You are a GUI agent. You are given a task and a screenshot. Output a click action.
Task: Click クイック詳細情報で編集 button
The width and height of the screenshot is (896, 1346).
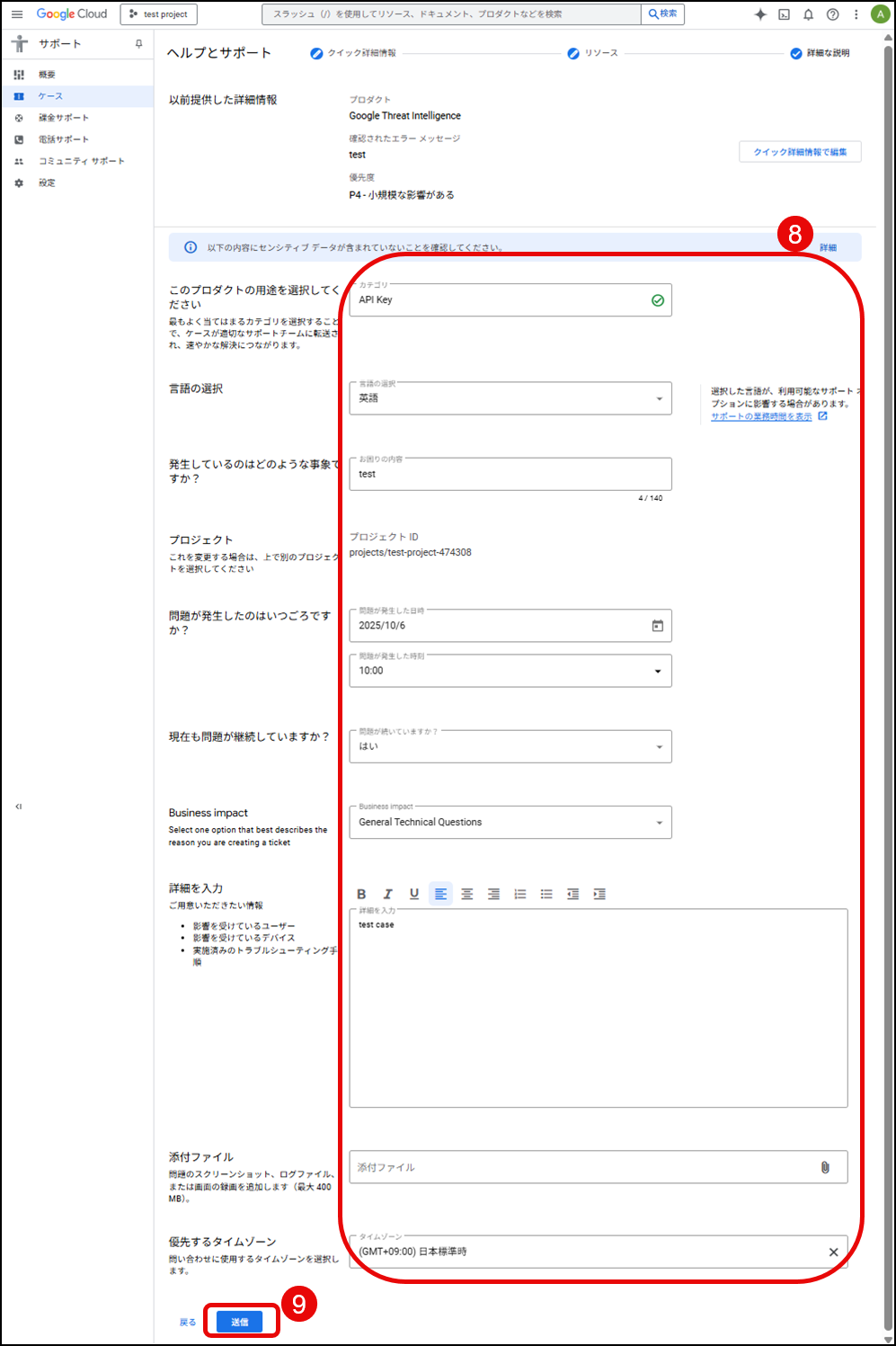800,152
